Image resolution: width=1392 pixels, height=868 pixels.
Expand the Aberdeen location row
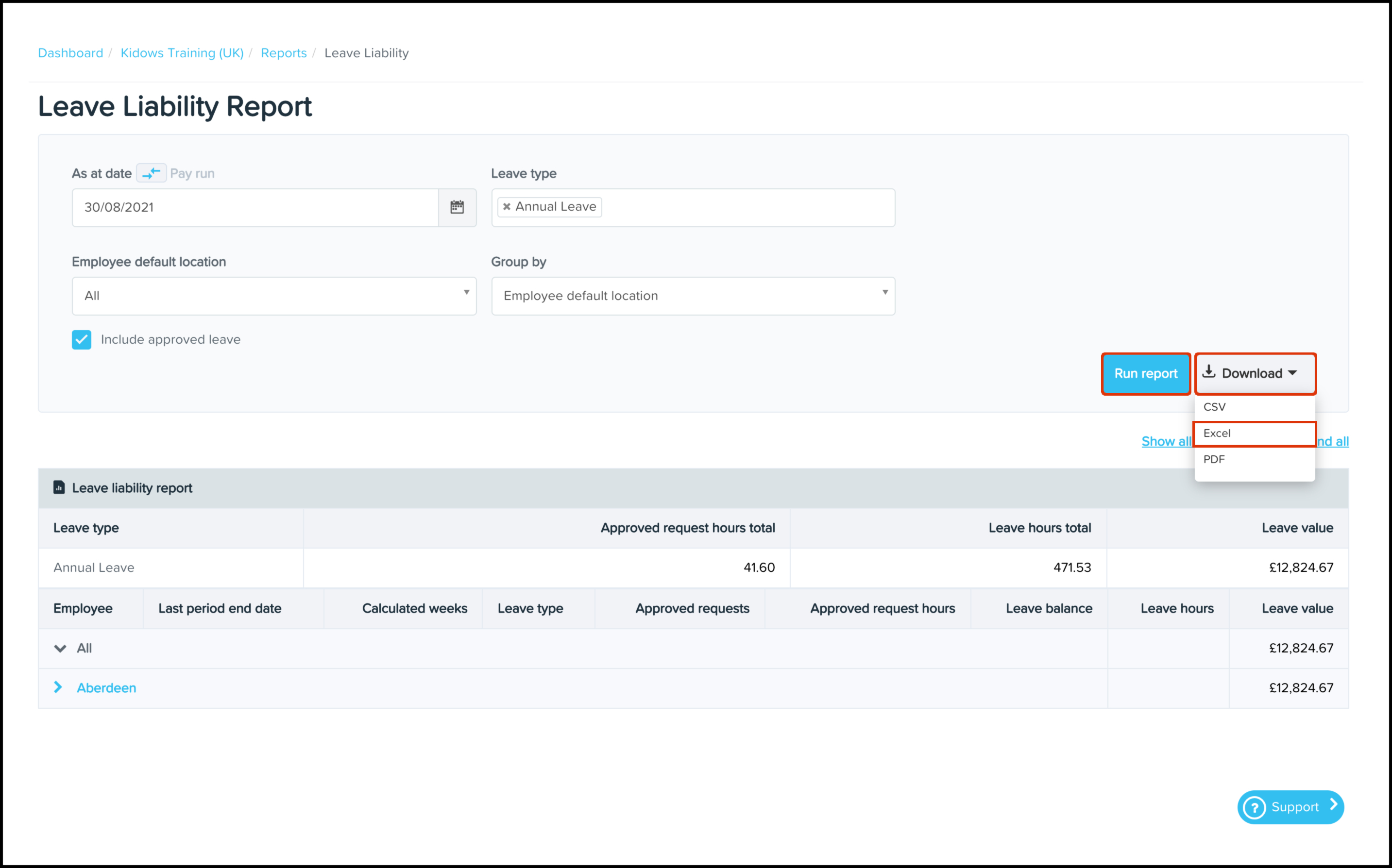click(58, 687)
